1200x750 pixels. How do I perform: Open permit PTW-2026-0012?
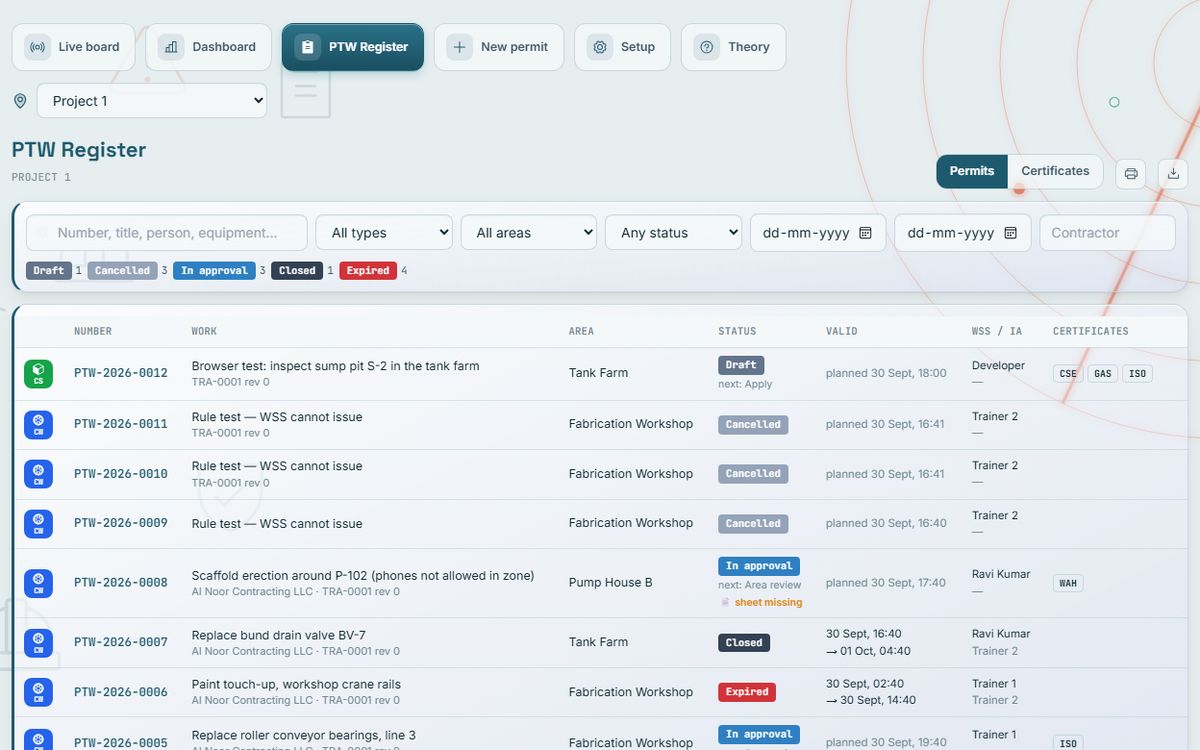[121, 373]
